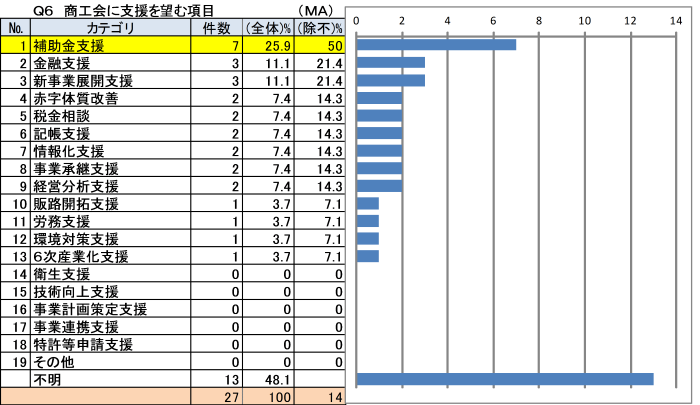
Task: Click the chart bar for 補助金支援
Action: coord(437,45)
